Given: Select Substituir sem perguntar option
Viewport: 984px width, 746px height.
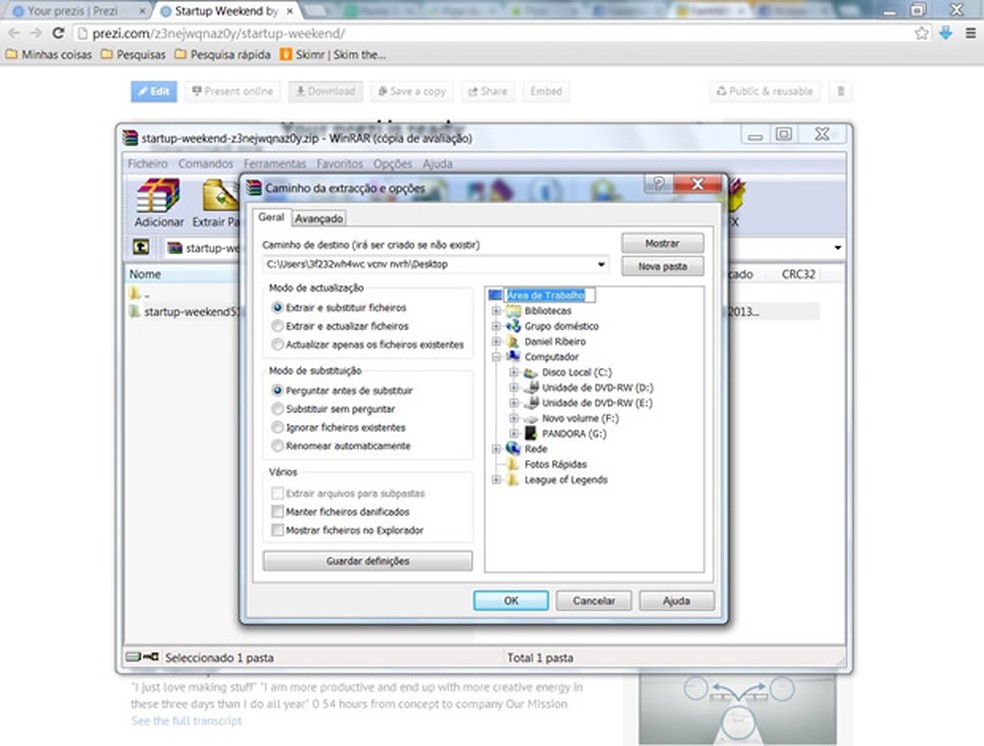Looking at the screenshot, I should point(333,409).
